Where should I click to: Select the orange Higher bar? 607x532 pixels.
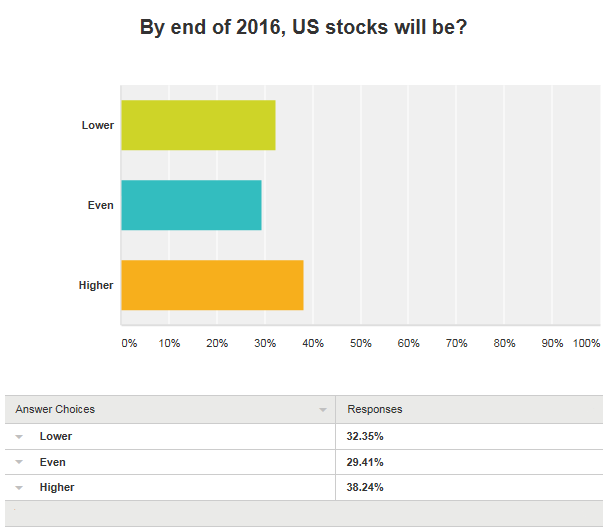212,285
